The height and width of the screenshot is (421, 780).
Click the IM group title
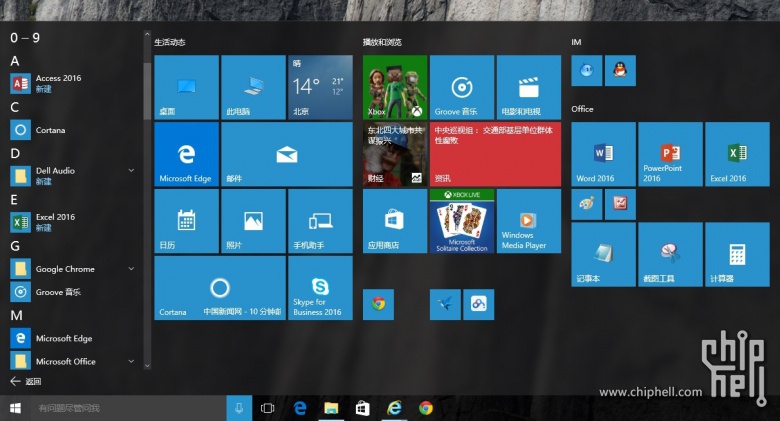[x=576, y=42]
